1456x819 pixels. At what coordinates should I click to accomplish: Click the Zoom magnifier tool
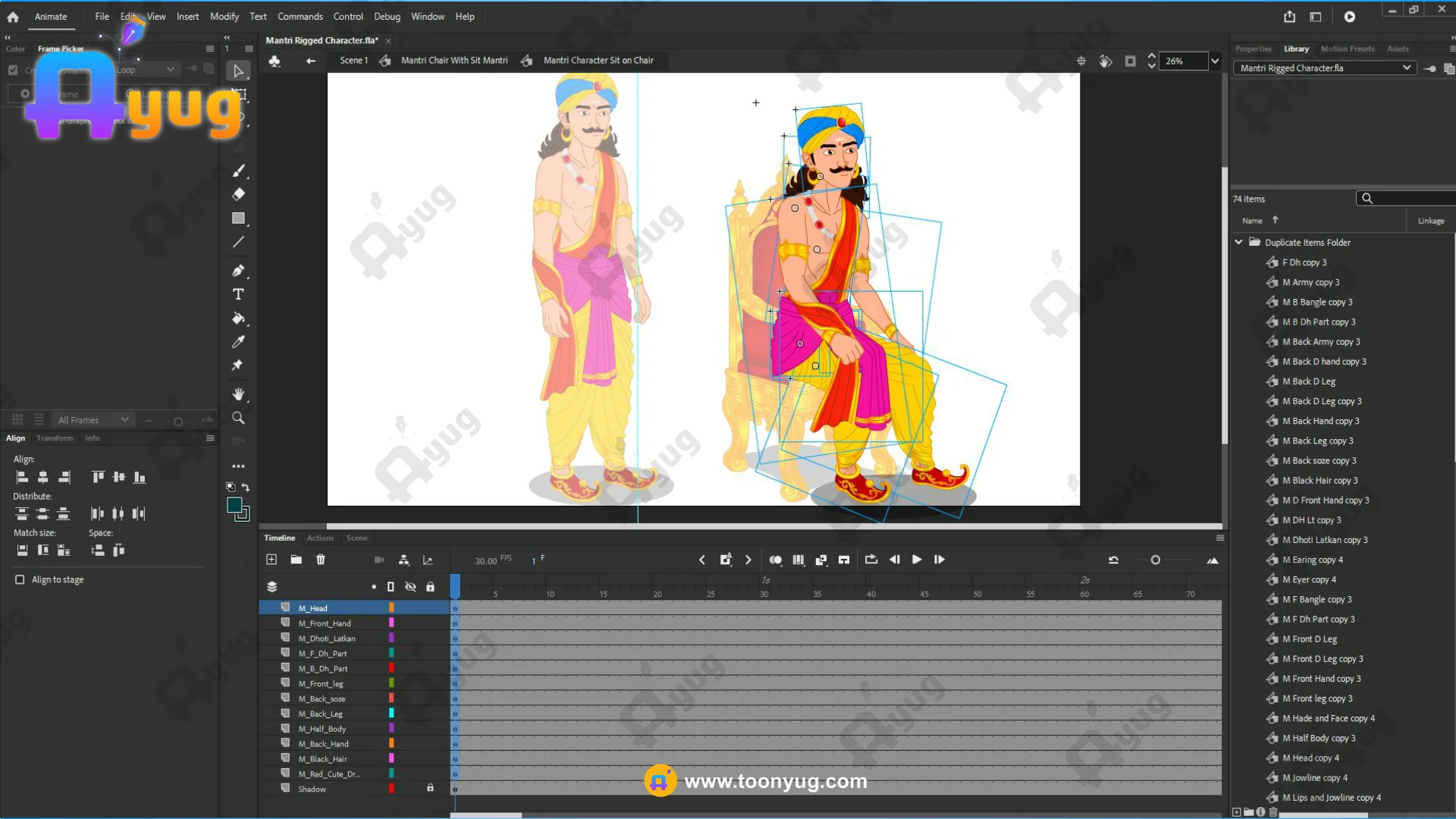[238, 418]
